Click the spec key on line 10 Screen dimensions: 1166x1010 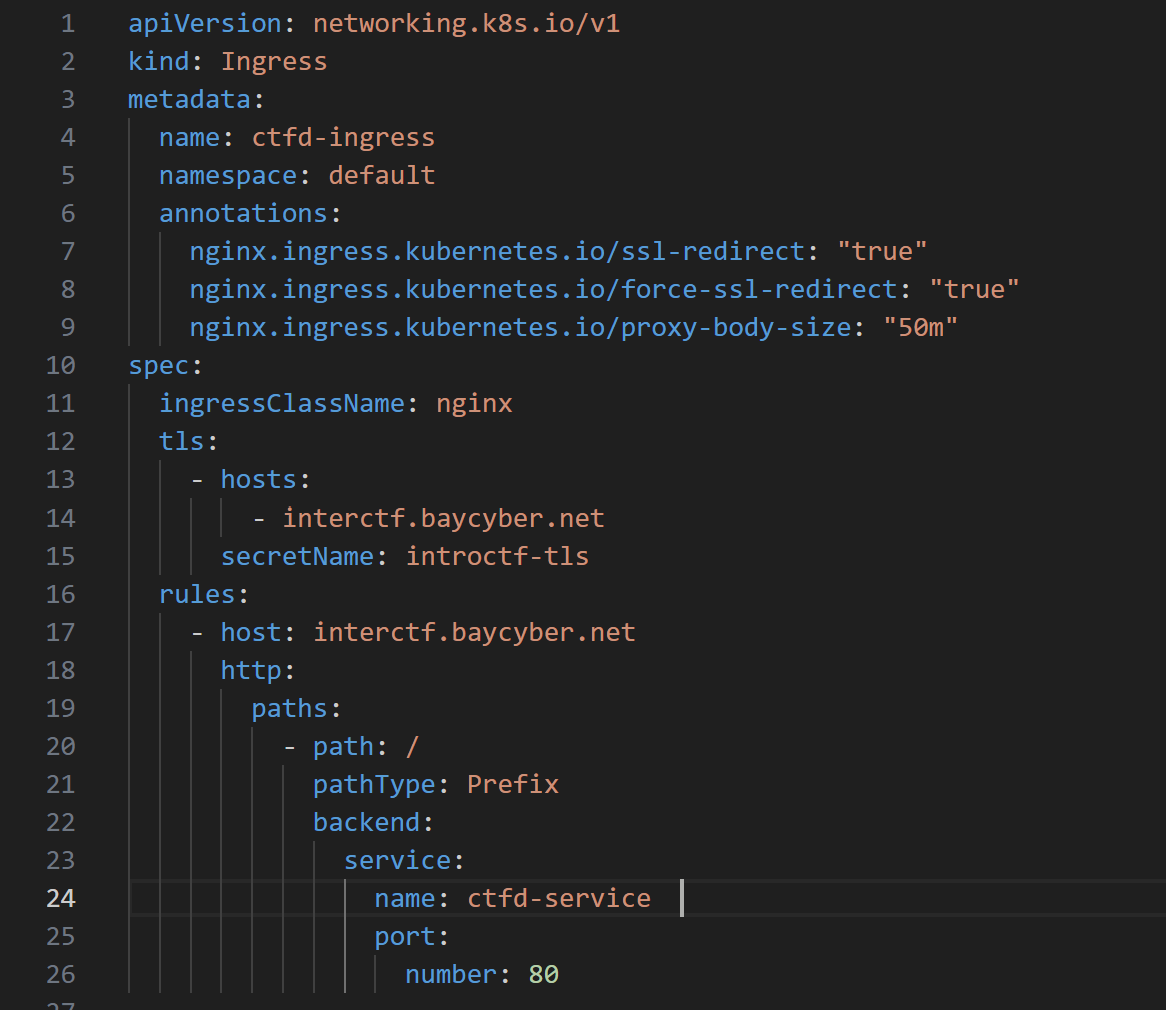tap(158, 366)
